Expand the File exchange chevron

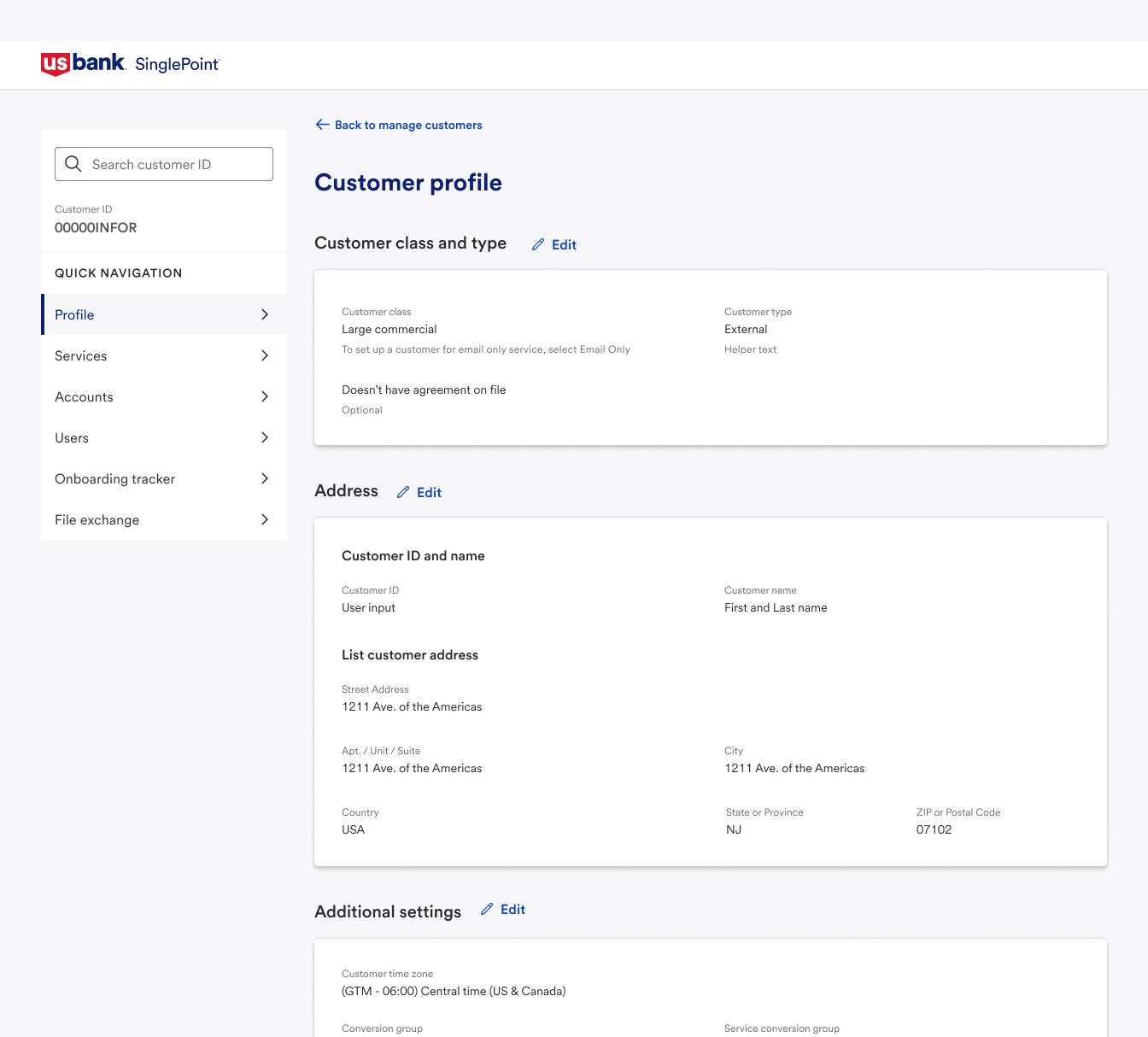(265, 519)
